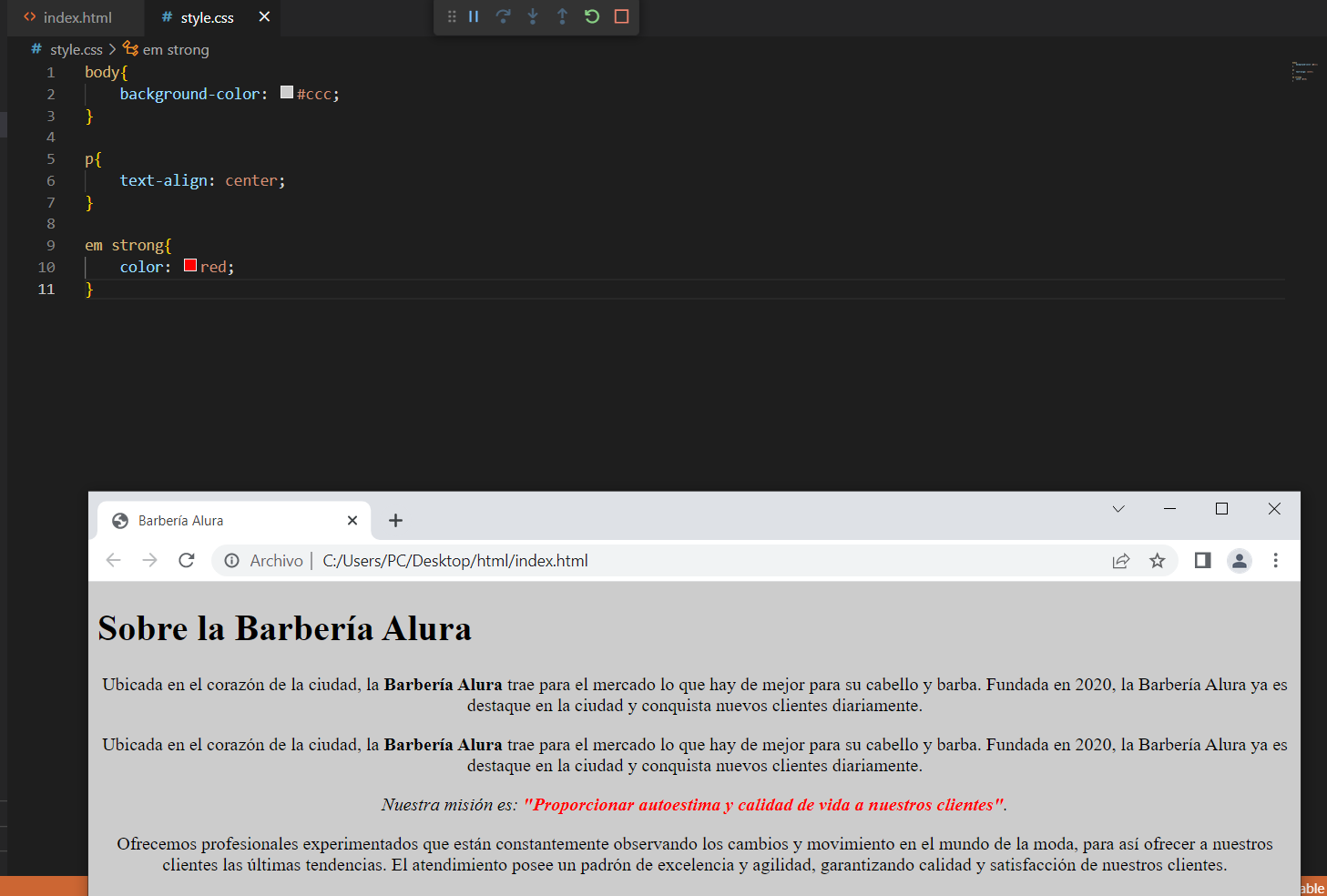
Task: Reload the browser page
Action: point(187,560)
